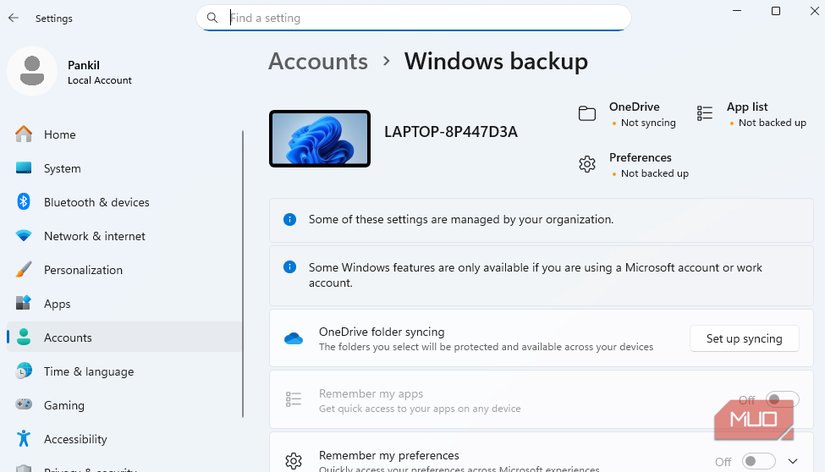The height and width of the screenshot is (472, 825).
Task: Click Set up syncing button
Action: tap(744, 339)
